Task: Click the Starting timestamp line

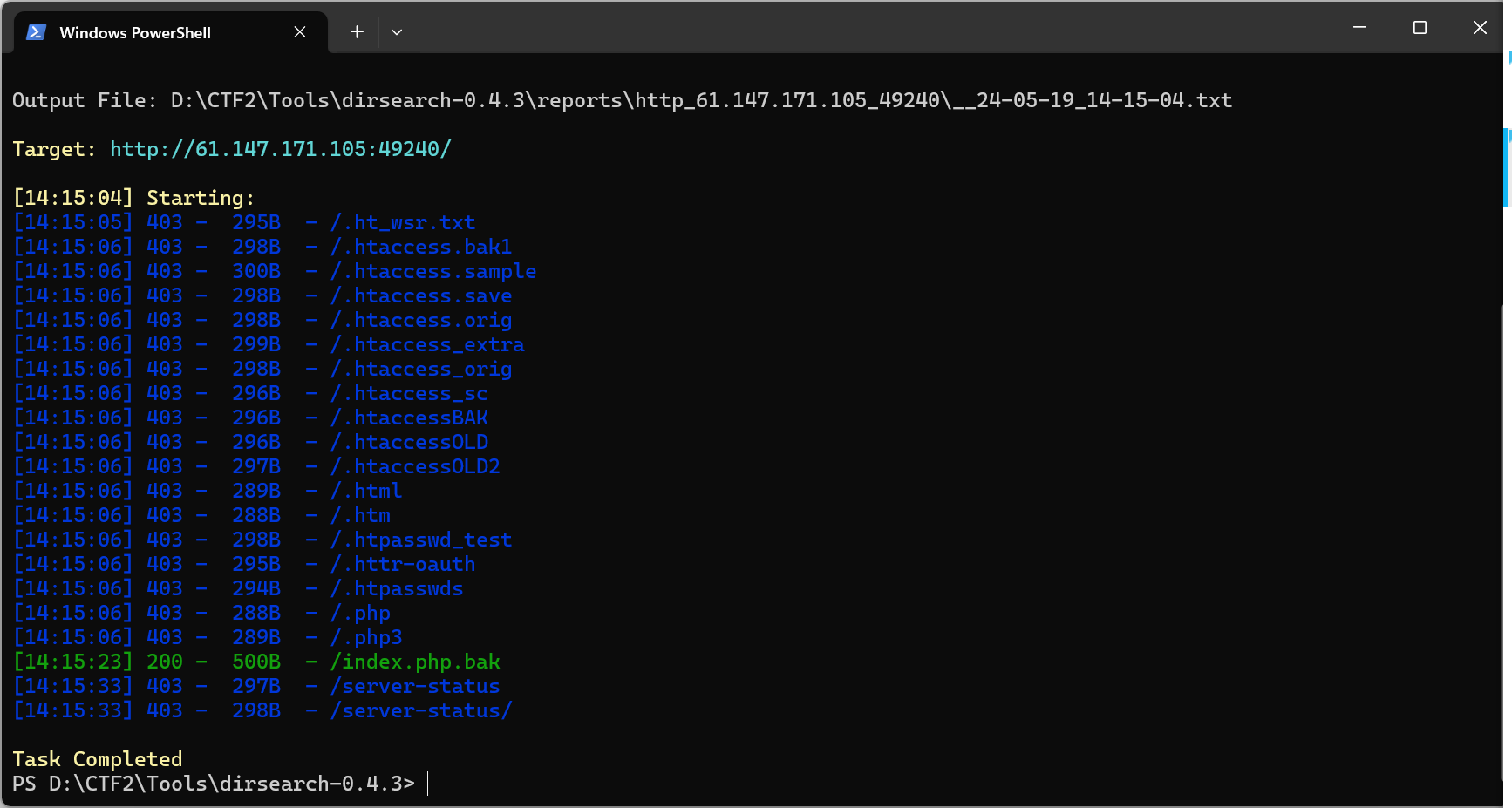Action: point(133,198)
